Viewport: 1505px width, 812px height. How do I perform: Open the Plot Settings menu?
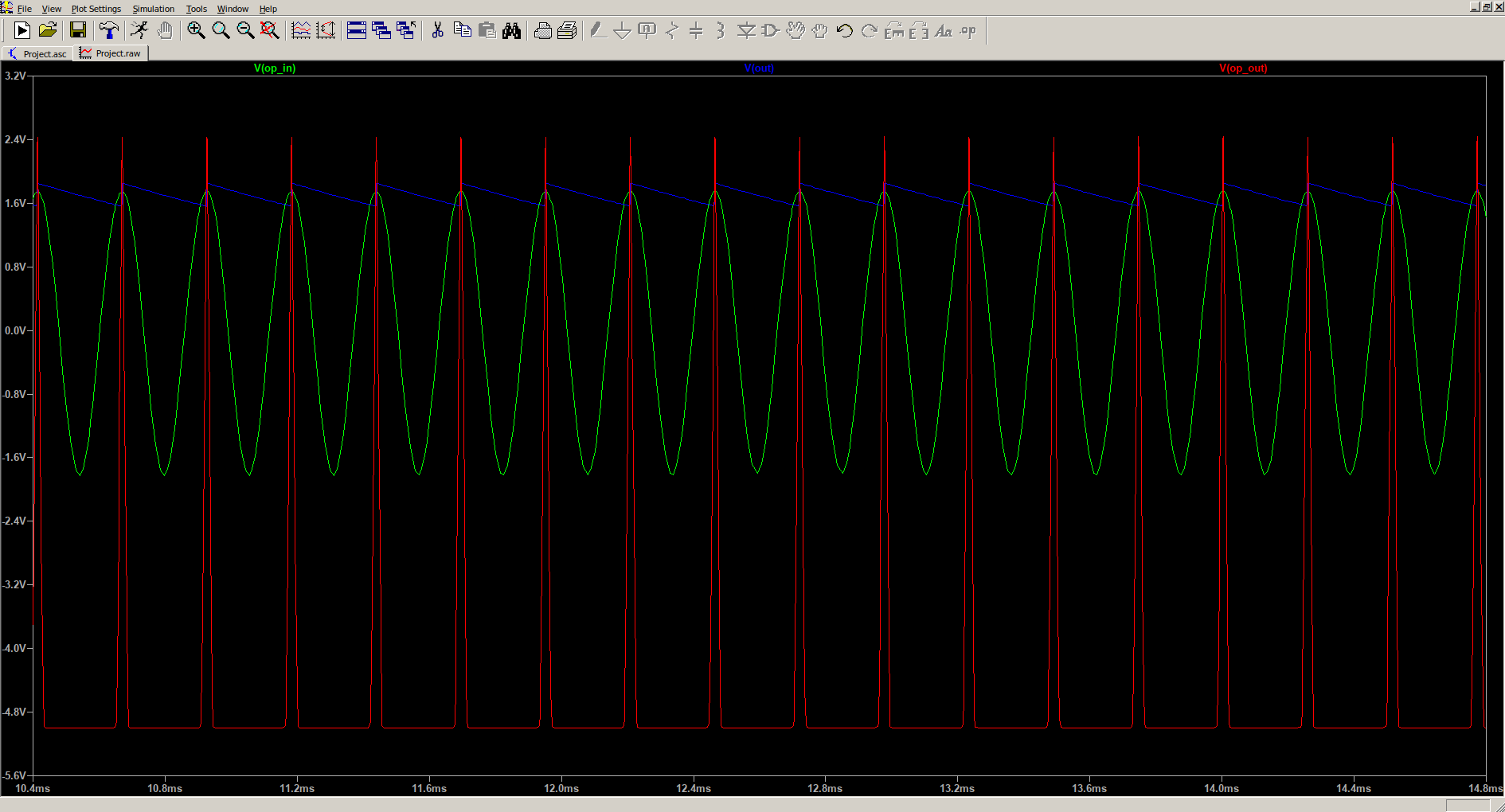(96, 9)
